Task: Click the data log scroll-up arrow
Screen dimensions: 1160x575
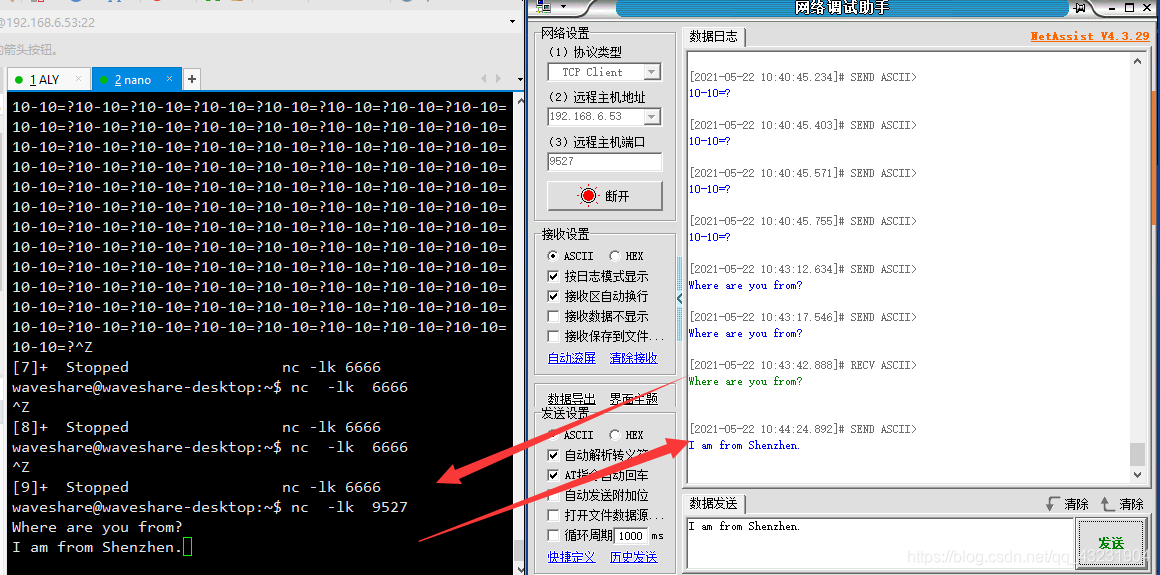Action: point(1138,61)
